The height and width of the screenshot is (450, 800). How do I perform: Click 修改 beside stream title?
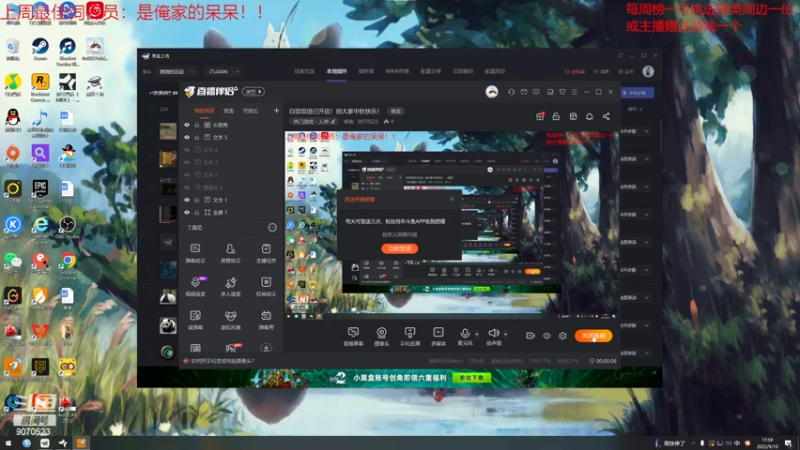point(396,111)
